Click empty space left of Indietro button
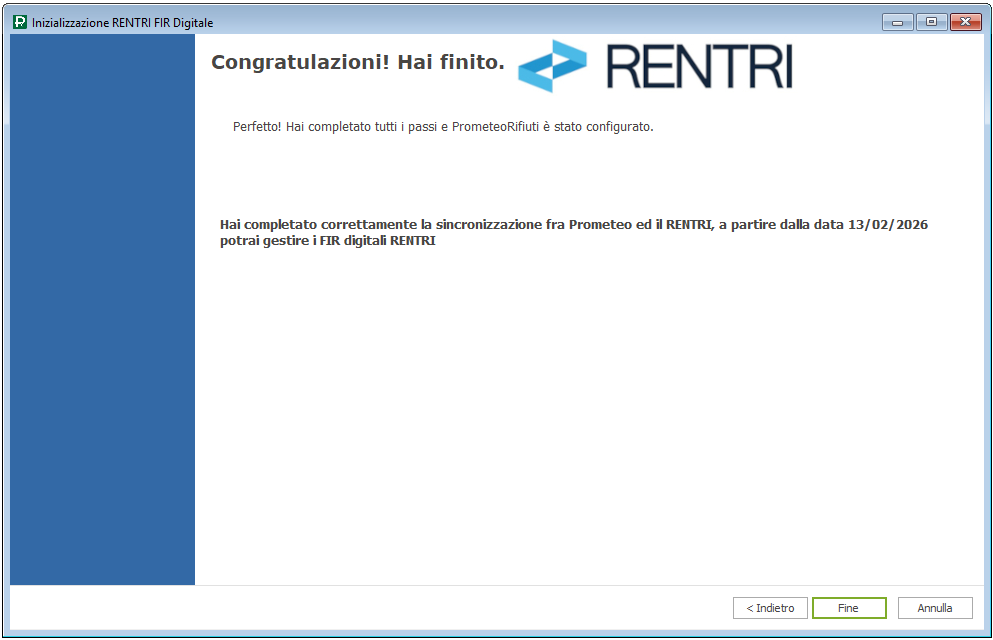 [x=400, y=608]
